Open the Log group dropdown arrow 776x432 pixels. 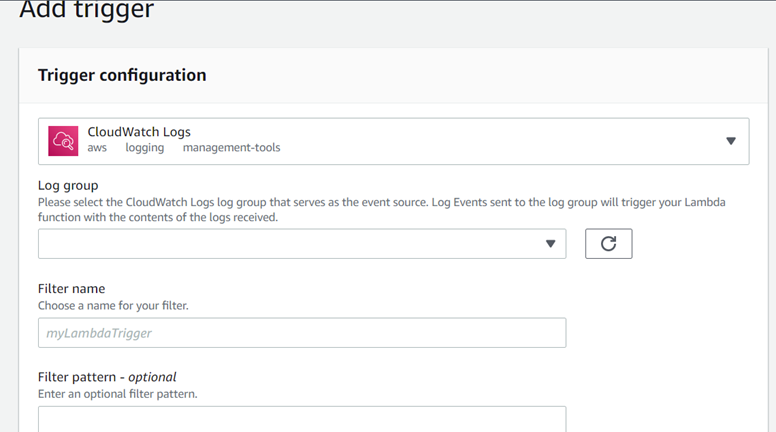[x=550, y=244]
